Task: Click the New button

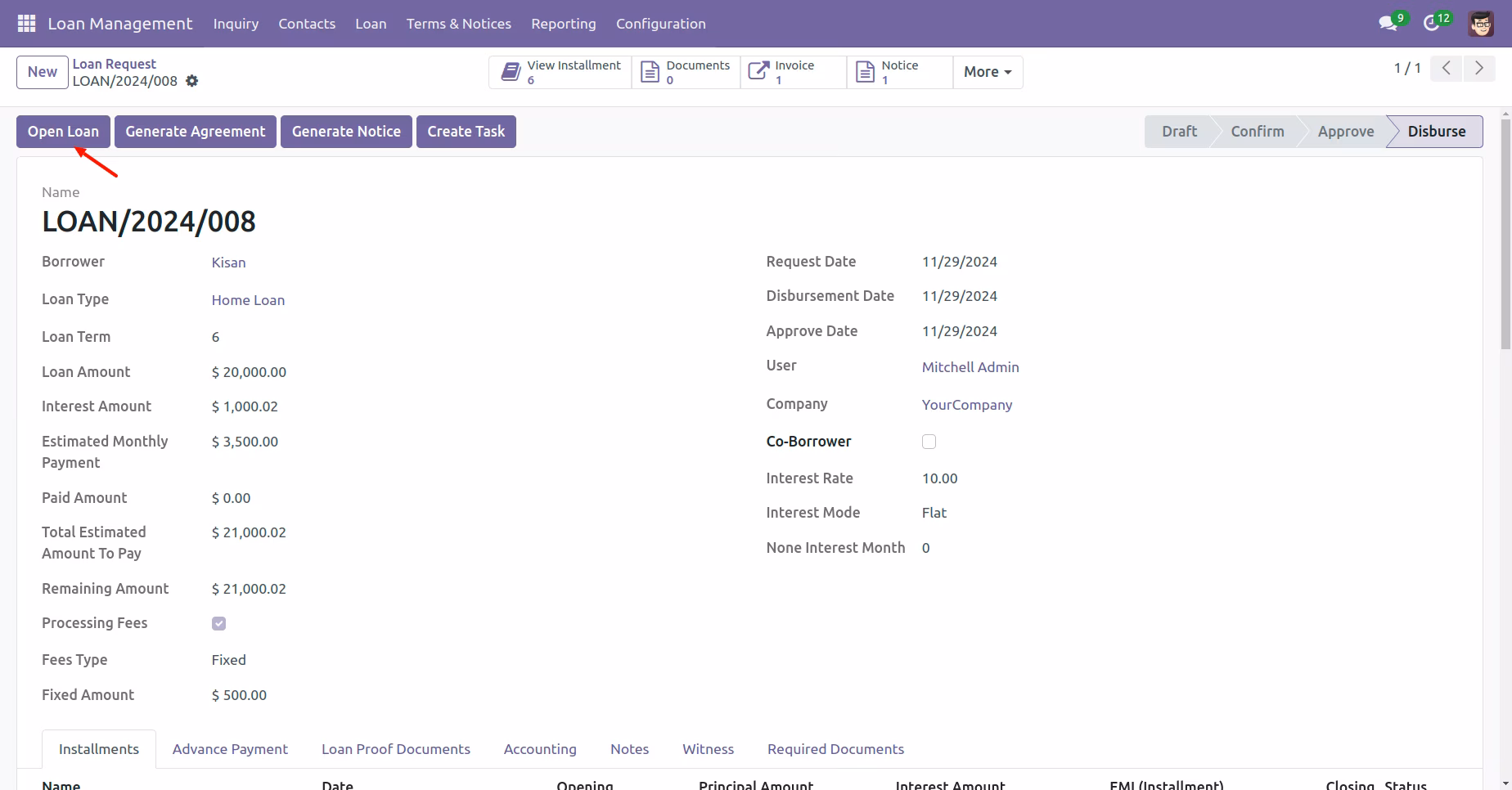Action: click(43, 72)
